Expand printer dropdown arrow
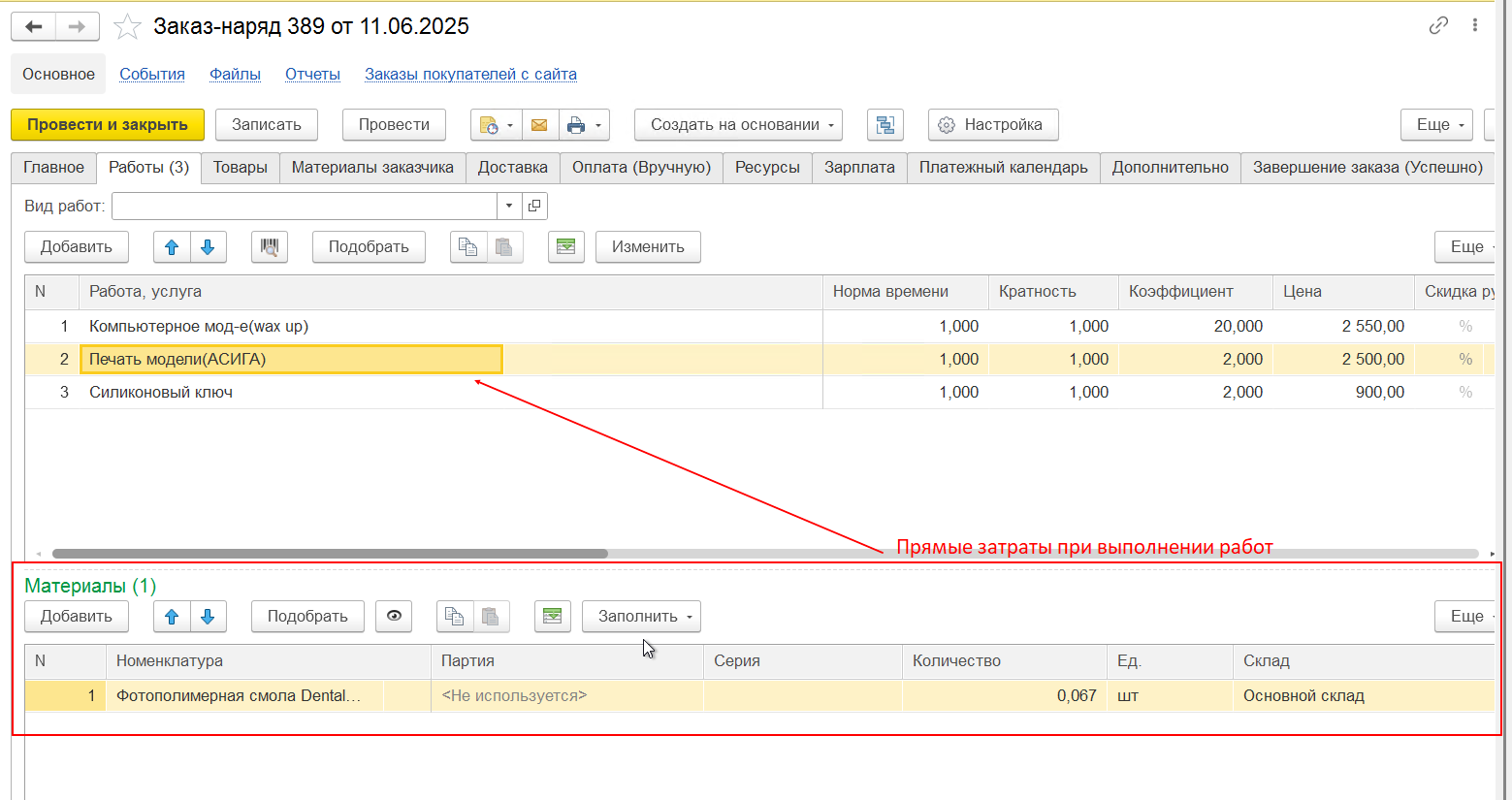The width and height of the screenshot is (1512, 800). point(598,125)
